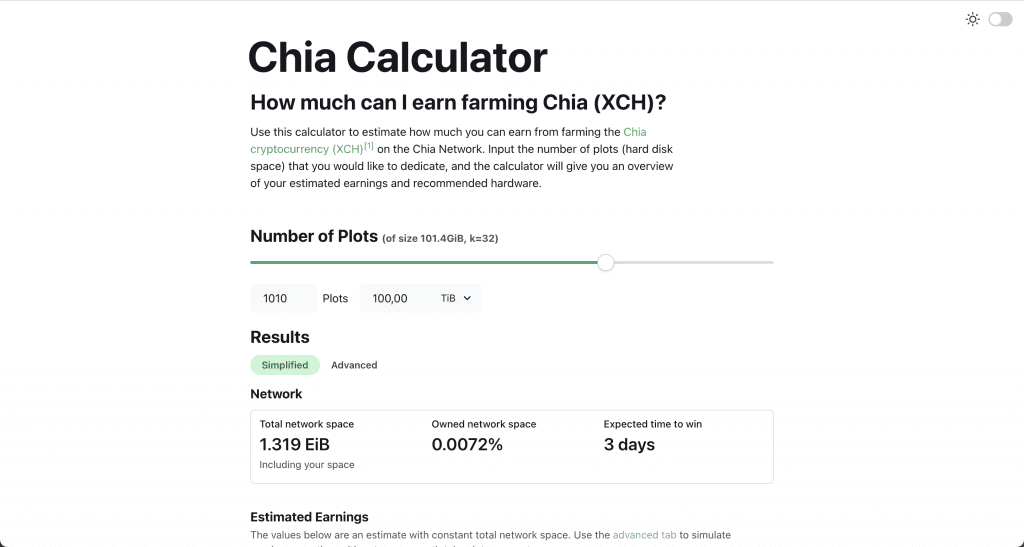Image resolution: width=1024 pixels, height=547 pixels.
Task: Open the Chia cryptocurrency (XCH) link
Action: (448, 140)
